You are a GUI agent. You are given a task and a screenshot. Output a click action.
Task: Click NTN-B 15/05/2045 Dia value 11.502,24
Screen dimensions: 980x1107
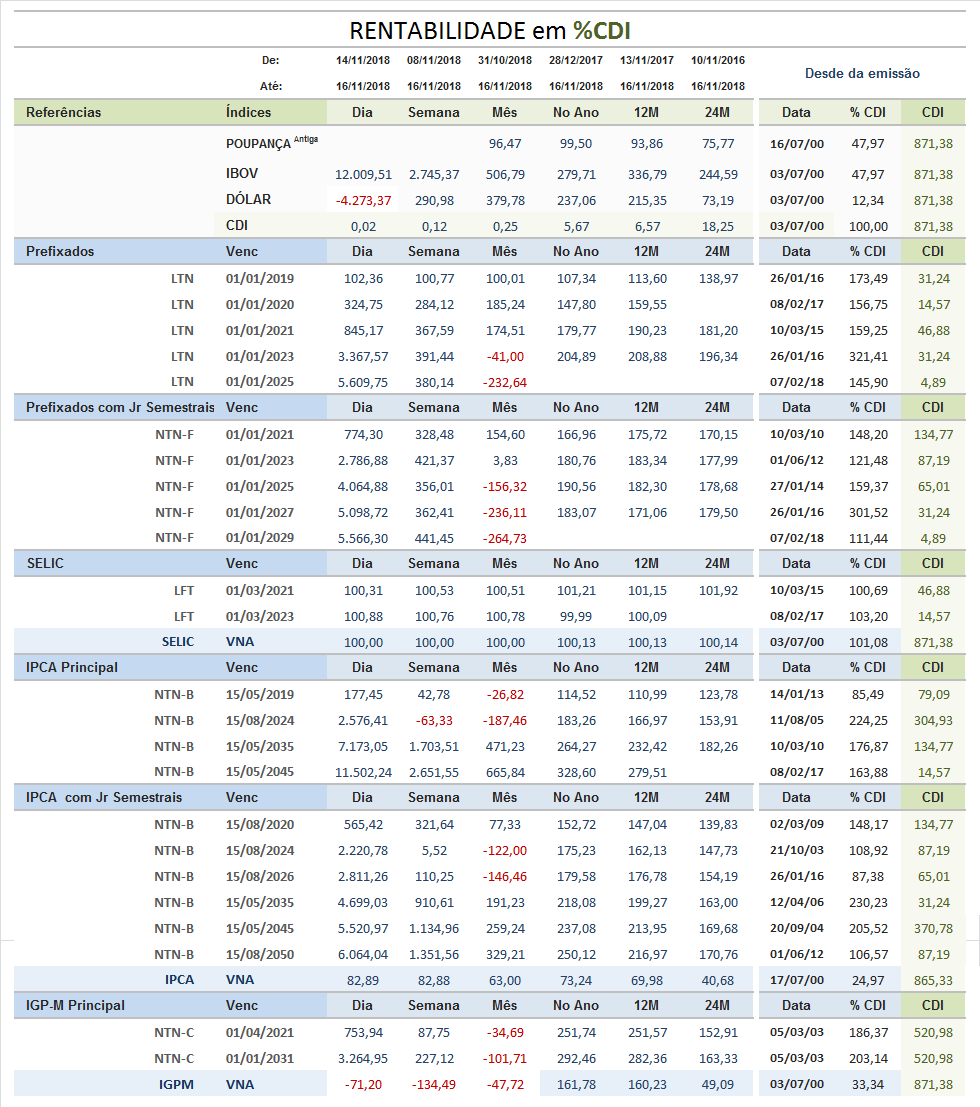(363, 772)
